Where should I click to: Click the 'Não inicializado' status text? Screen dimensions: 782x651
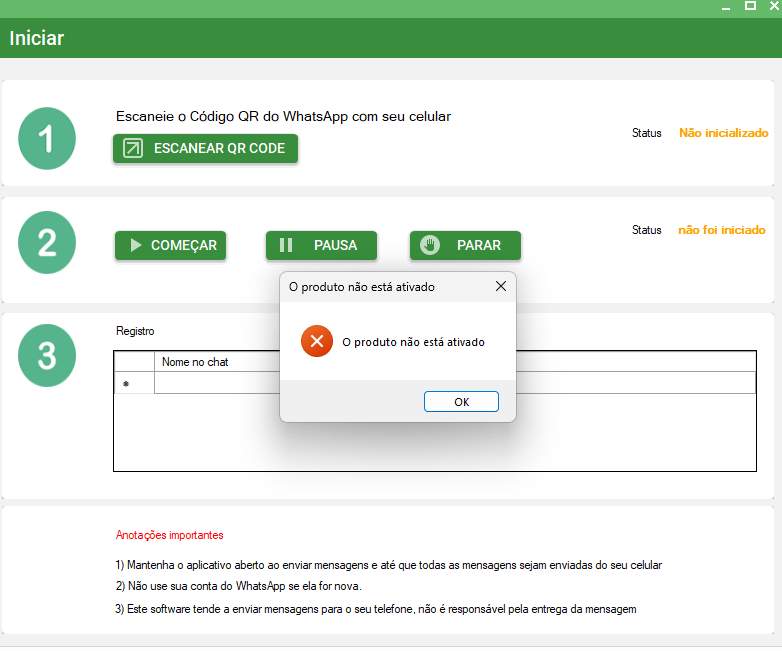723,132
